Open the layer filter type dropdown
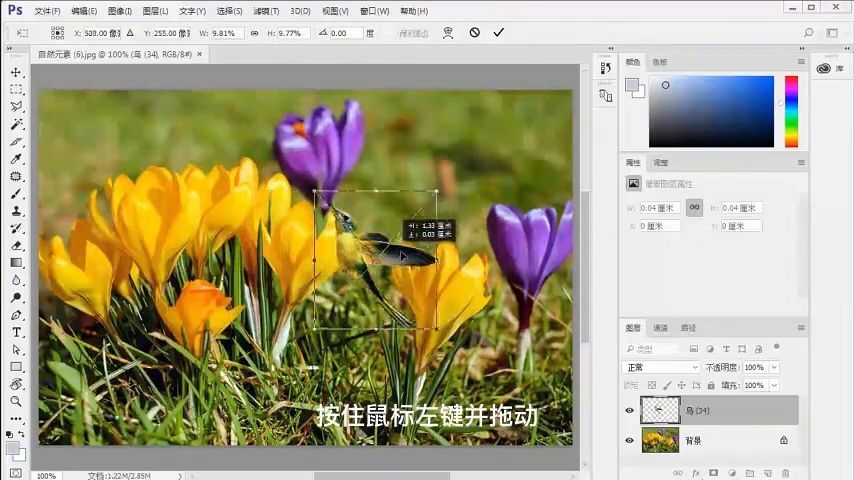This screenshot has width=854, height=480. [652, 349]
